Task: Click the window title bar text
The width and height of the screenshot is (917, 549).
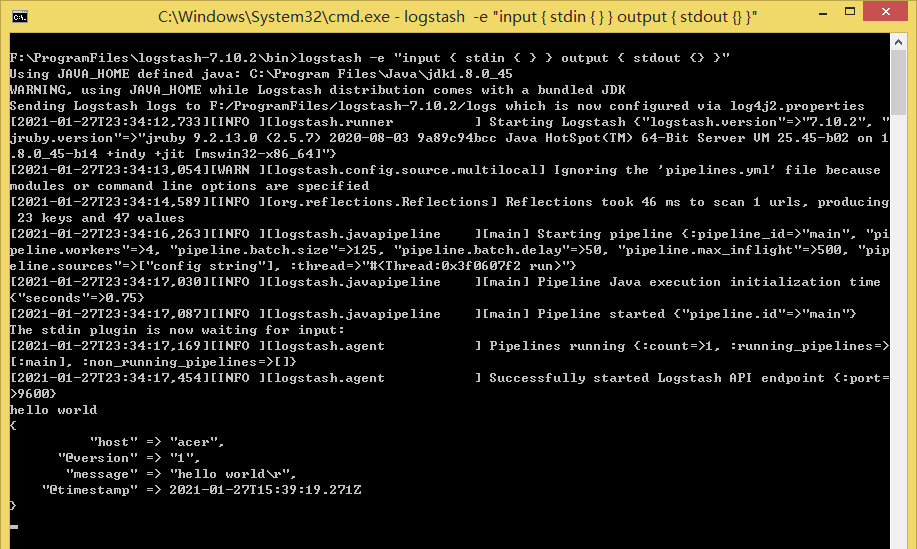Action: pyautogui.click(x=457, y=16)
